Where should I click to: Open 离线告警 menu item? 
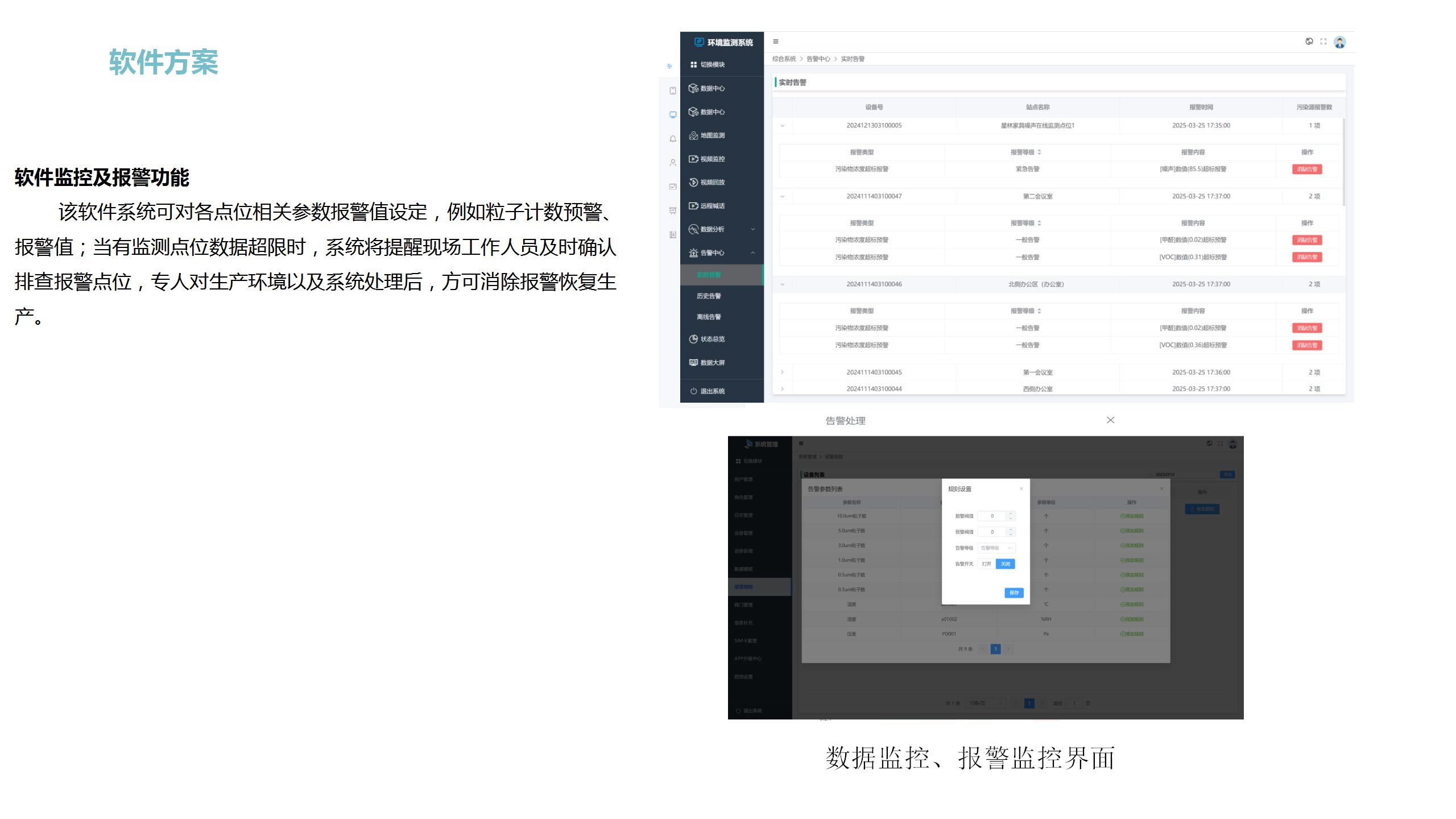click(709, 317)
